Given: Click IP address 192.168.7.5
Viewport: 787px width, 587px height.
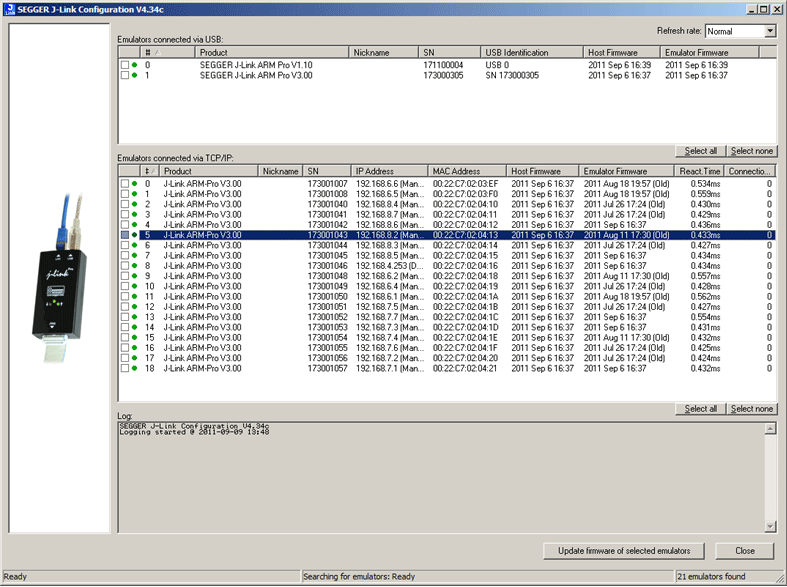Looking at the screenshot, I should click(389, 307).
